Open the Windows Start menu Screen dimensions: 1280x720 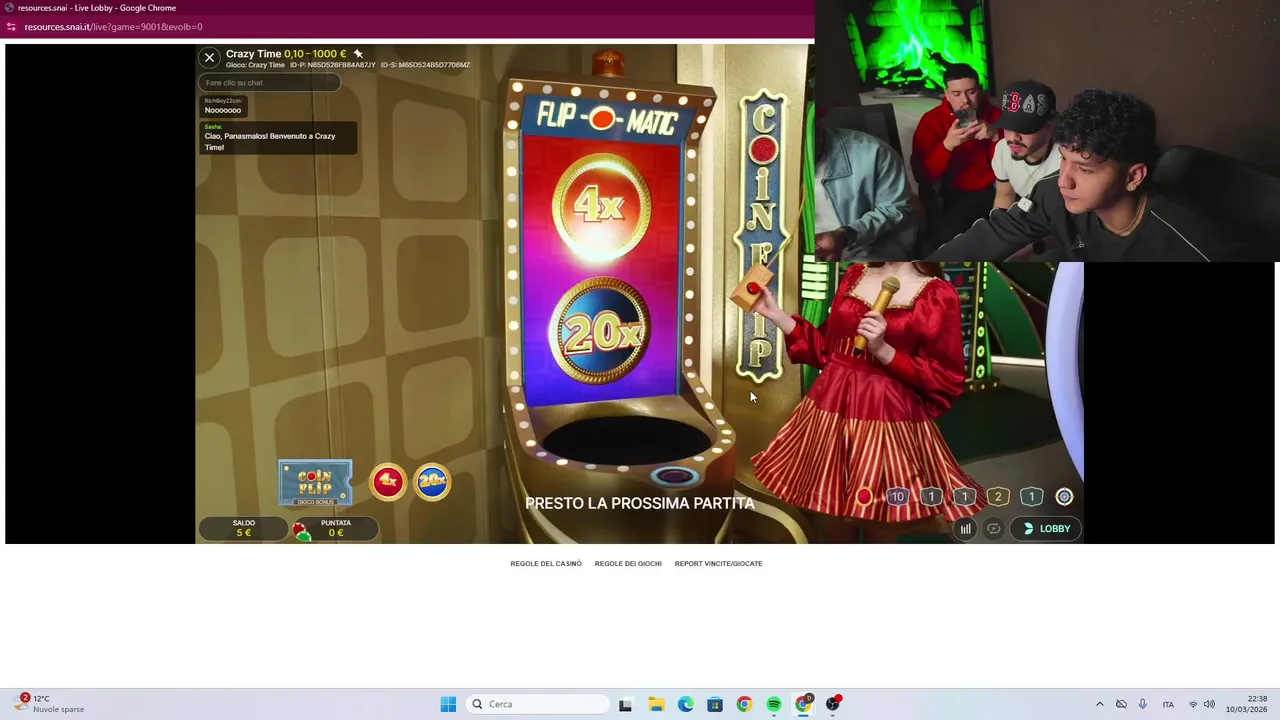[448, 704]
